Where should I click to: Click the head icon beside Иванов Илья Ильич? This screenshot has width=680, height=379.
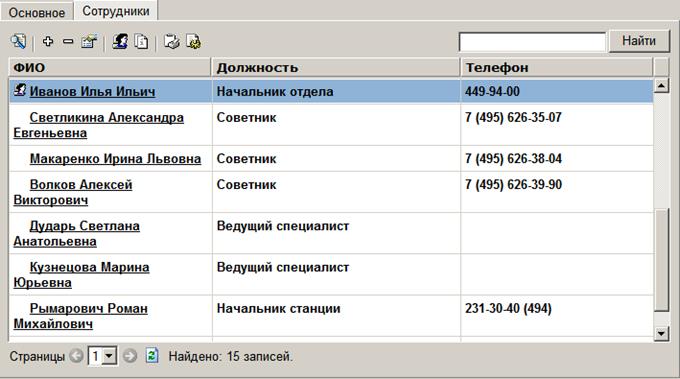click(x=20, y=90)
